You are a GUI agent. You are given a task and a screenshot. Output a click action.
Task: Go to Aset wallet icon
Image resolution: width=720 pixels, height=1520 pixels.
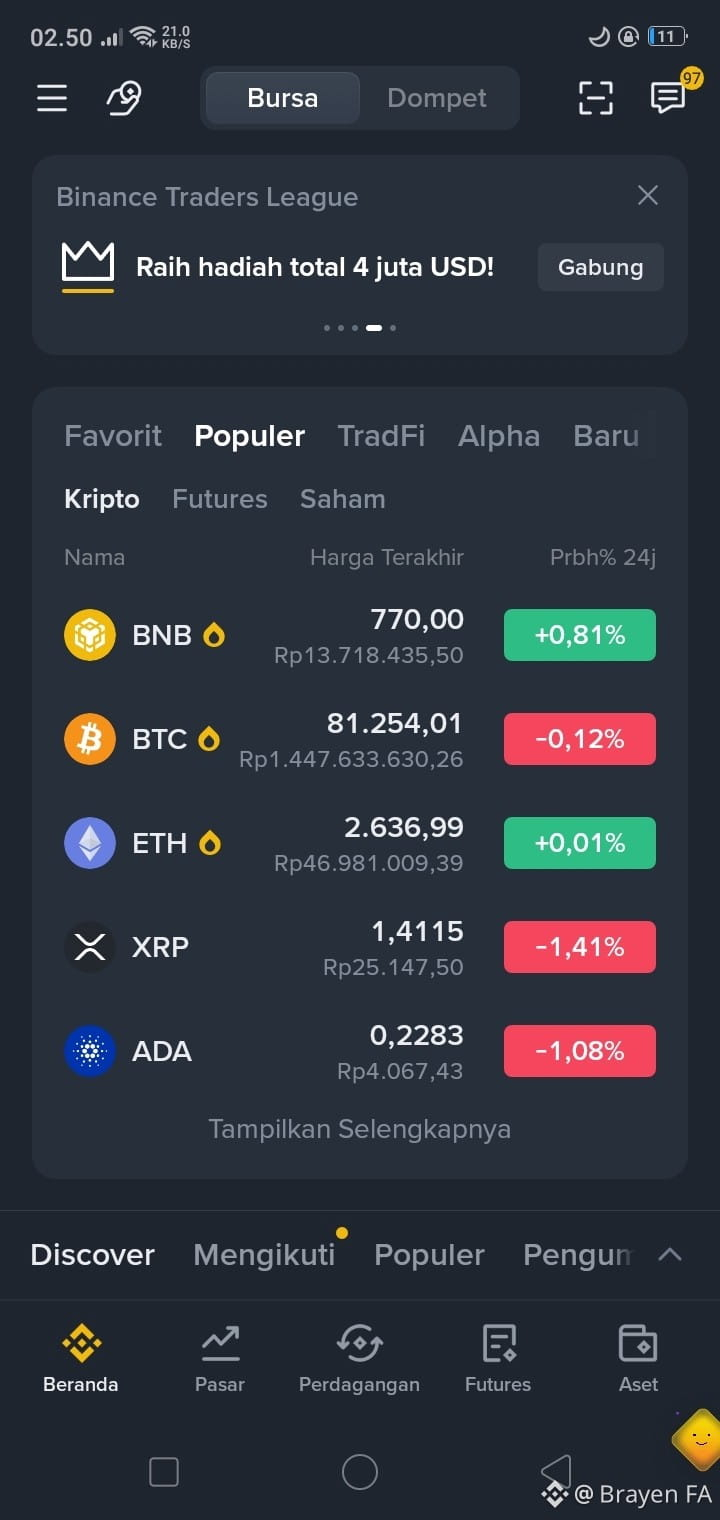click(638, 1358)
